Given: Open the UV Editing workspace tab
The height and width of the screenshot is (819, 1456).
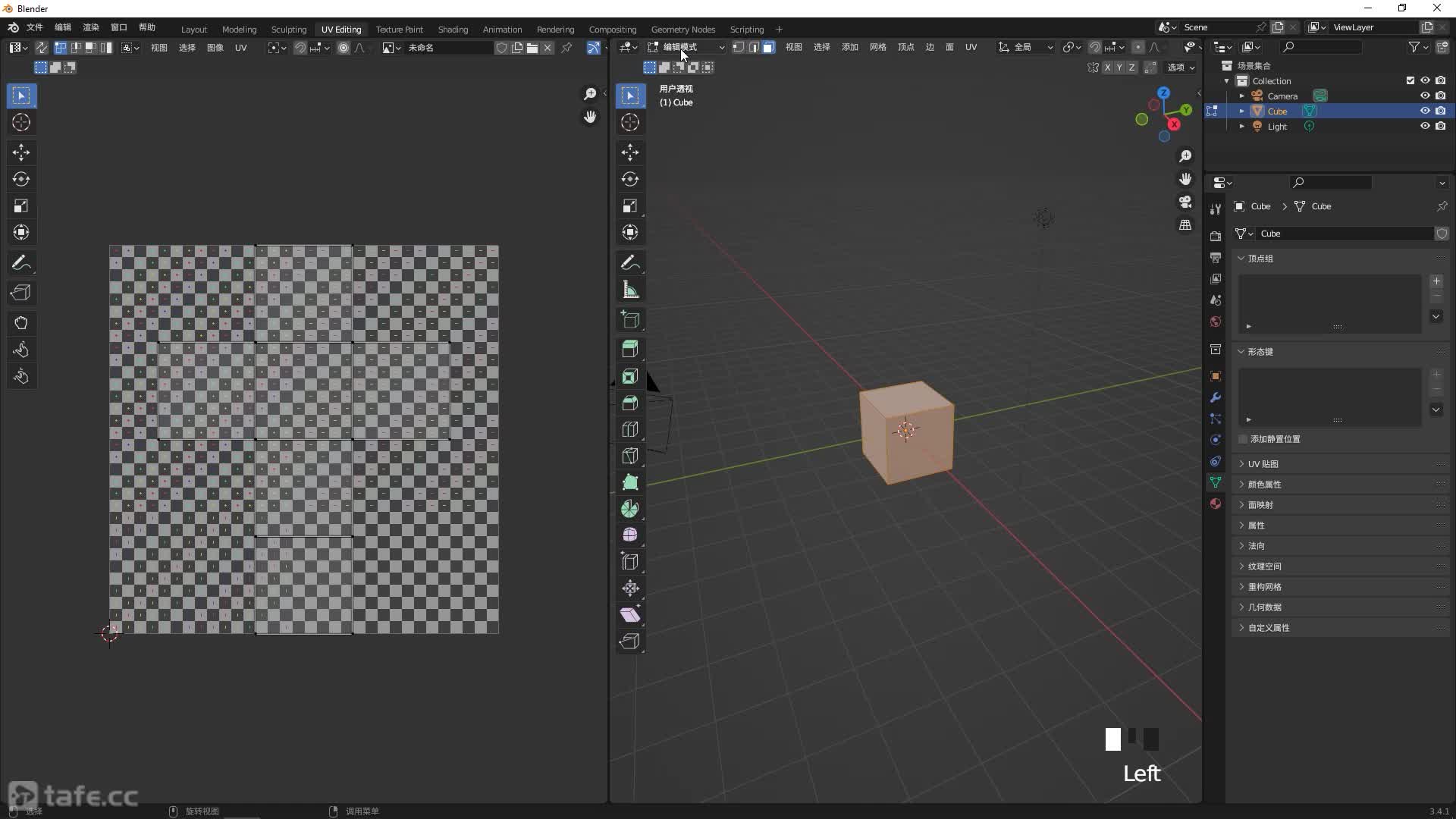Looking at the screenshot, I should [x=341, y=28].
